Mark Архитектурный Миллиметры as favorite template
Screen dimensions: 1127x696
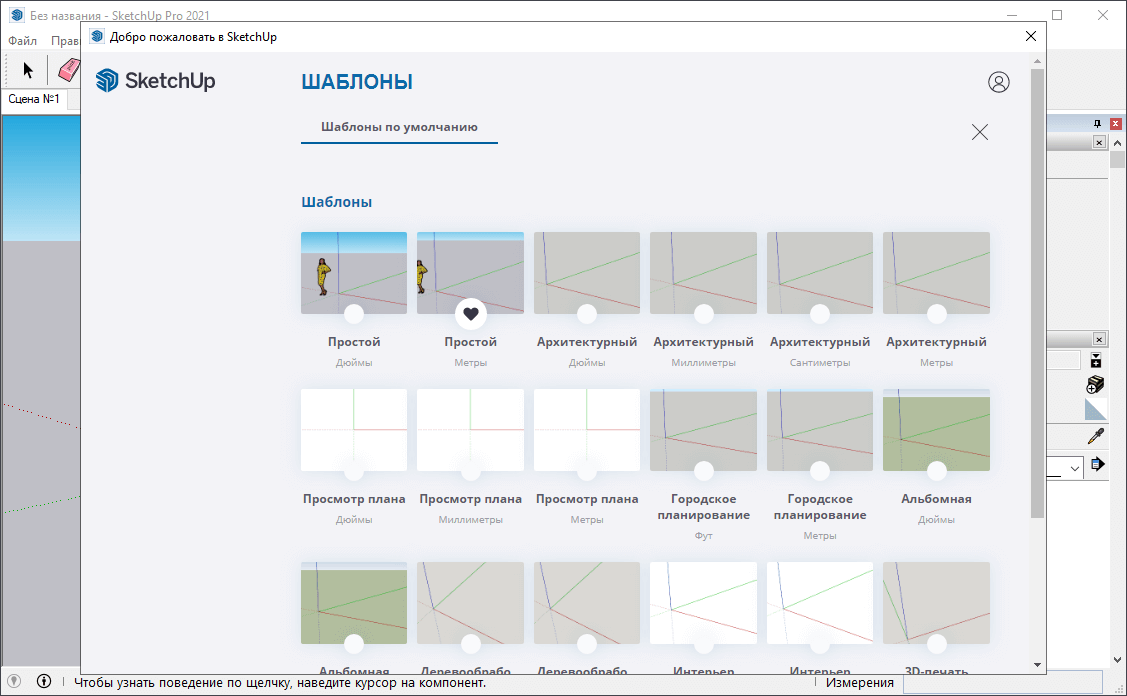pos(703,314)
